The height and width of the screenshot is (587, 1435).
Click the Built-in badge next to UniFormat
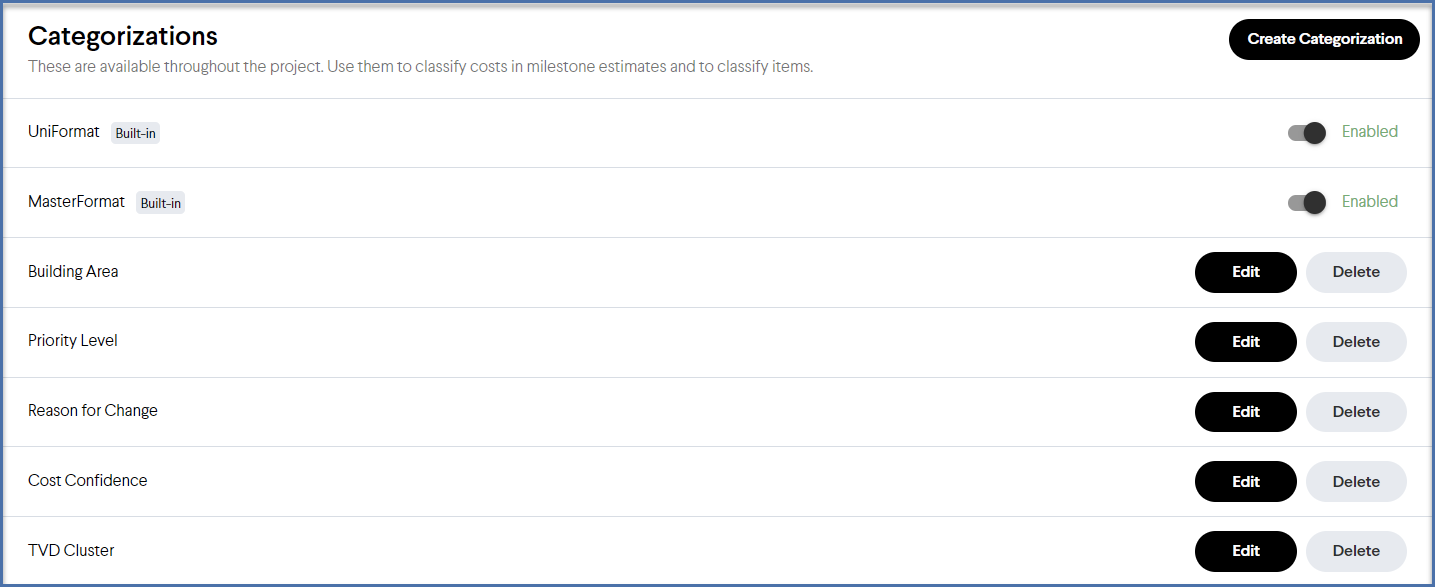pos(135,132)
